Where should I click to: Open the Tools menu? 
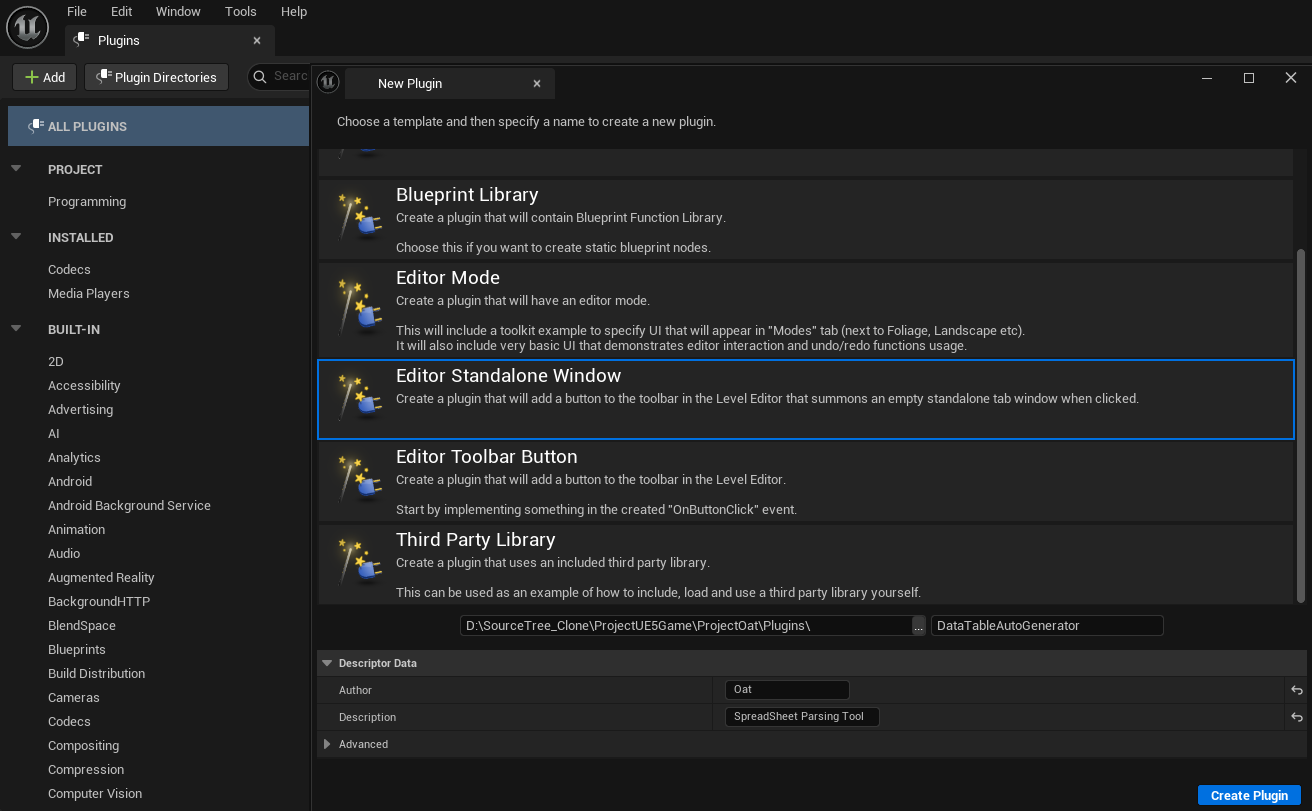pos(241,11)
